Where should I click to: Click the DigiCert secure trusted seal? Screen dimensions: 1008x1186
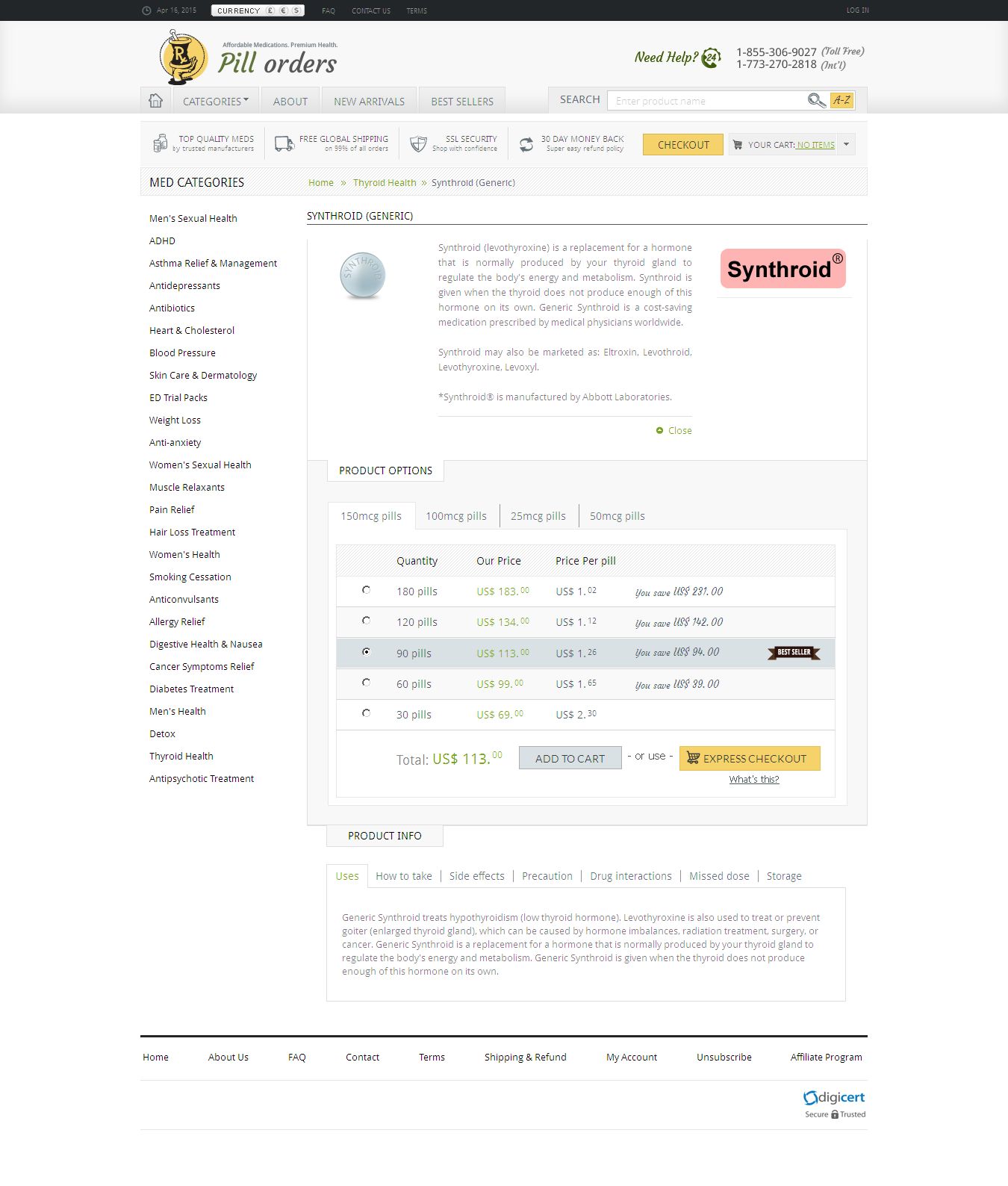pyautogui.click(x=834, y=1104)
